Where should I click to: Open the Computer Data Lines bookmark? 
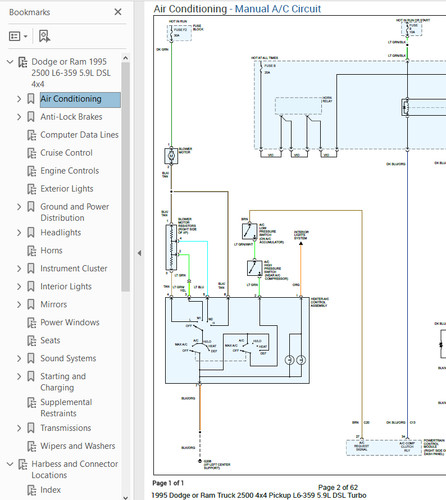[x=79, y=135]
